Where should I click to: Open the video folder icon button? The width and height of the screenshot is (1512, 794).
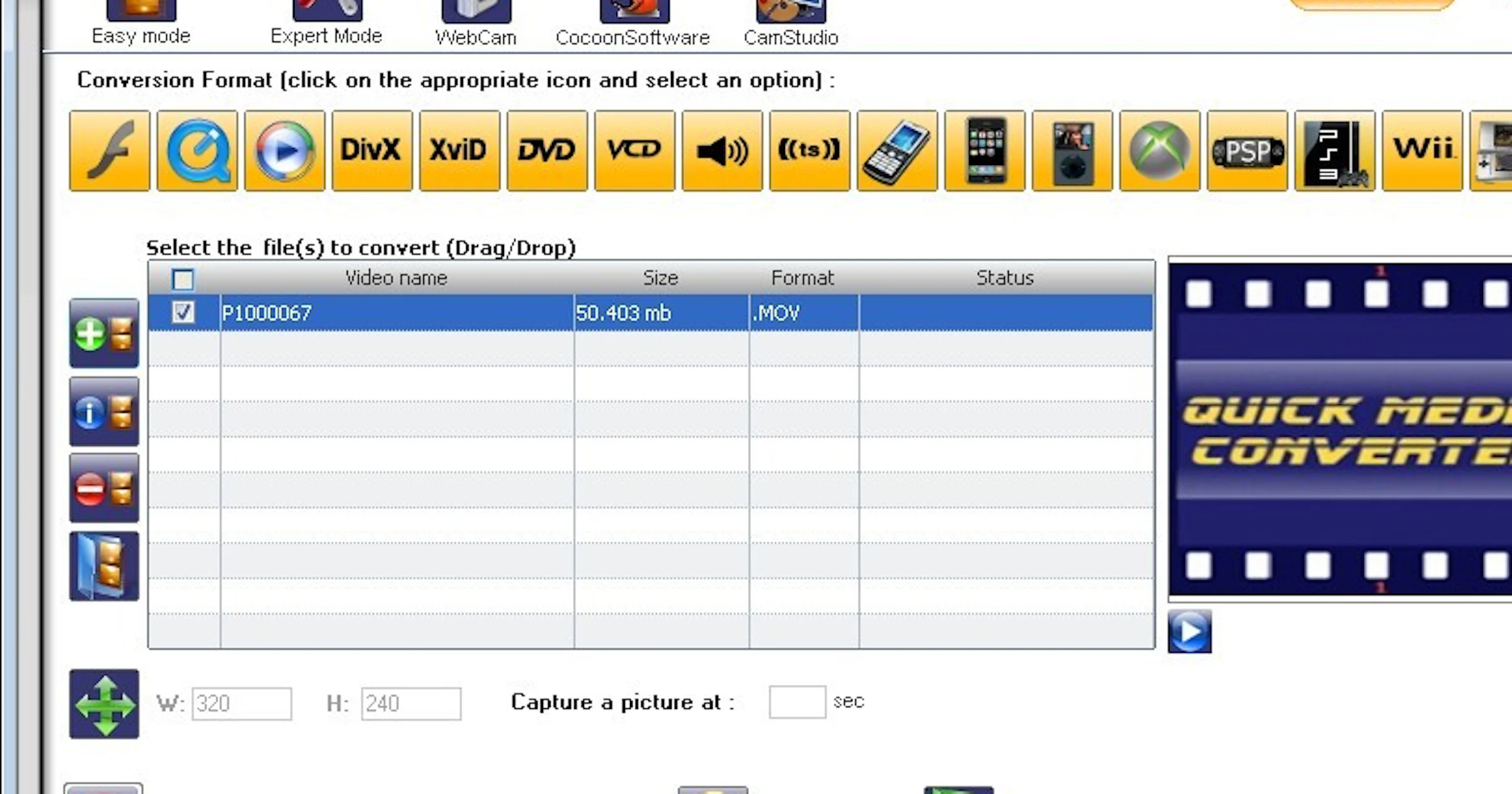105,566
